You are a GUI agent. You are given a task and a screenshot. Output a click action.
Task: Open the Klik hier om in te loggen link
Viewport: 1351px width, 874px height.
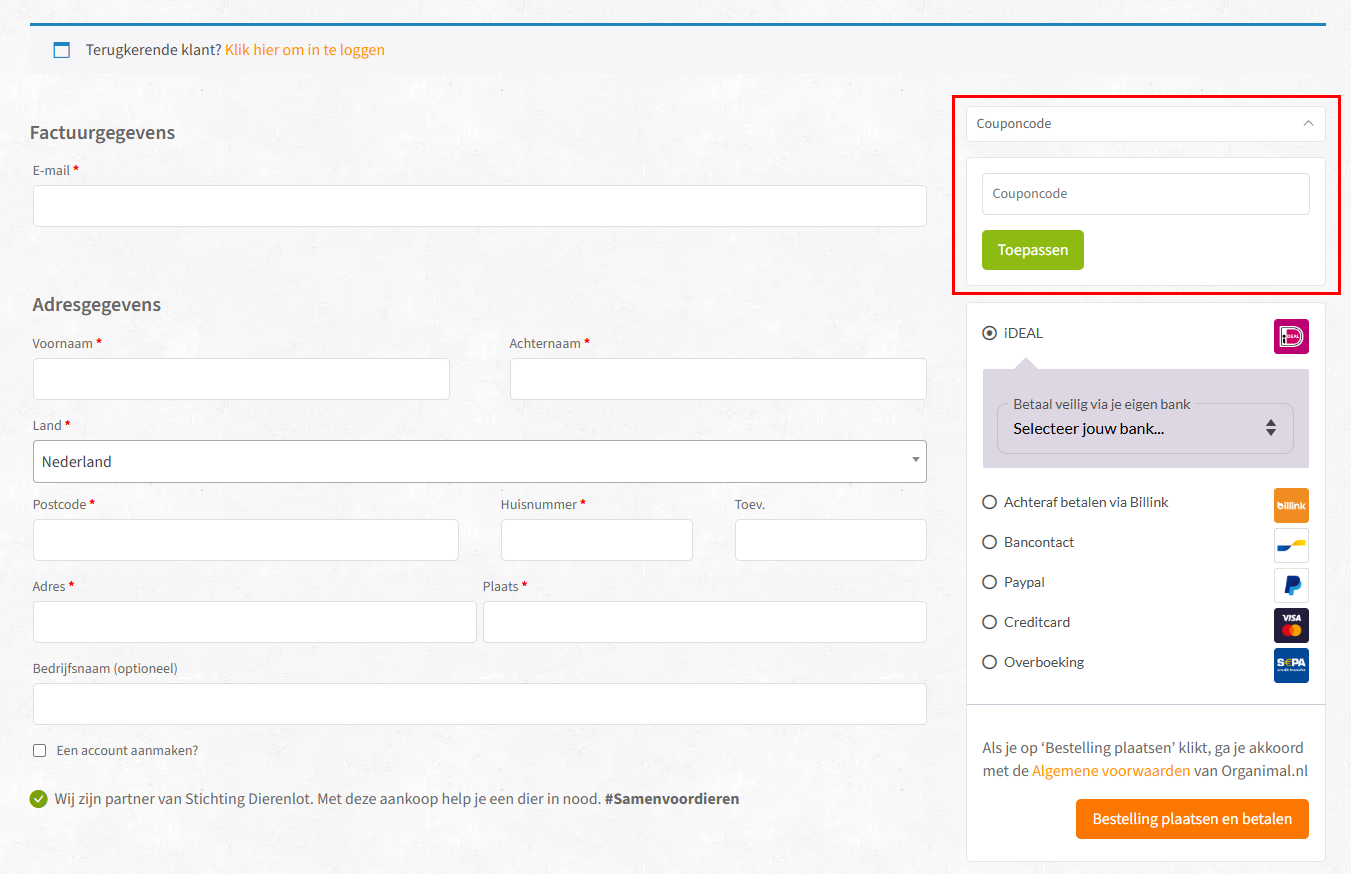[x=305, y=50]
